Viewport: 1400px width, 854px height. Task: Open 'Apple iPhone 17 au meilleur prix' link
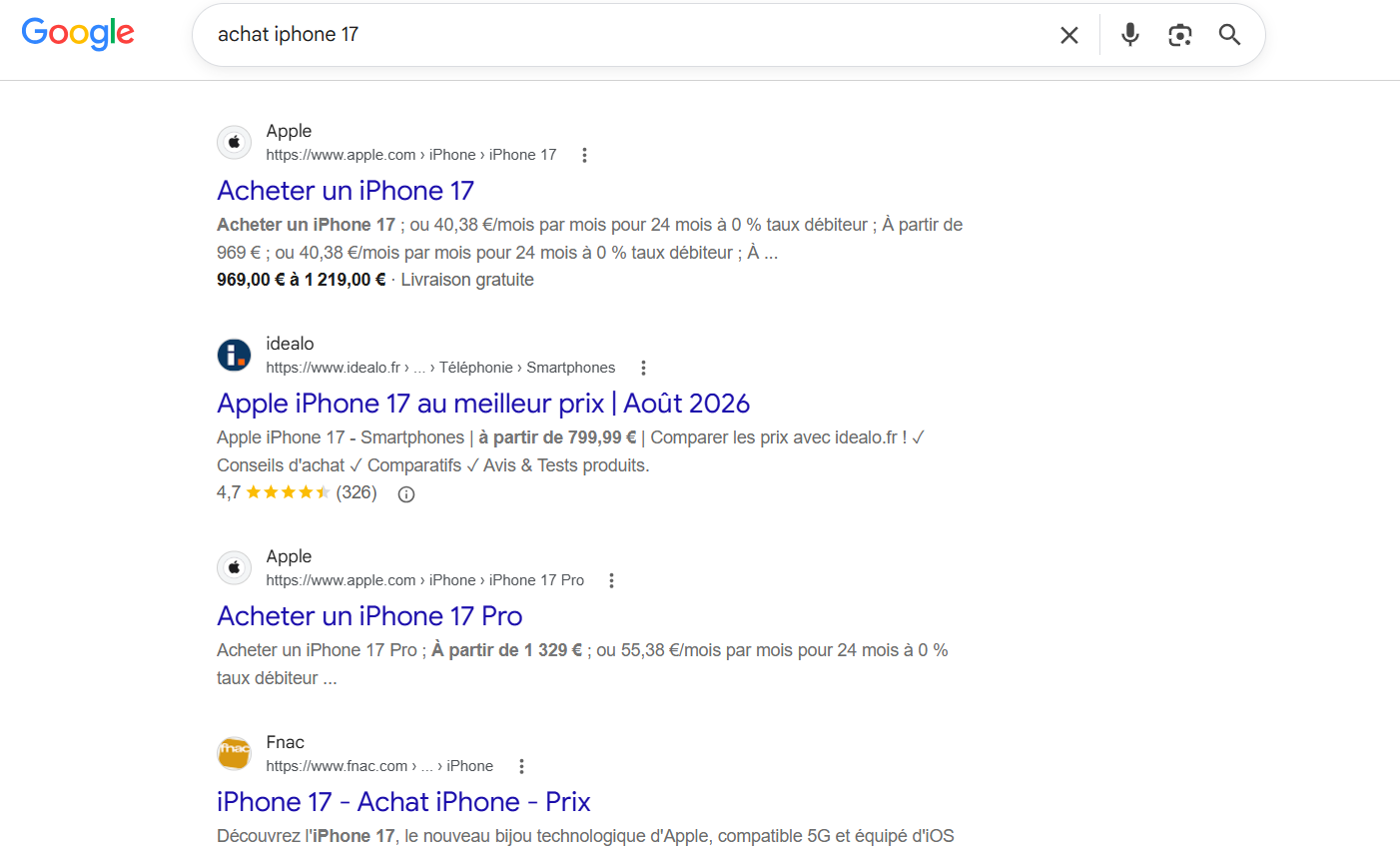pyautogui.click(x=483, y=403)
